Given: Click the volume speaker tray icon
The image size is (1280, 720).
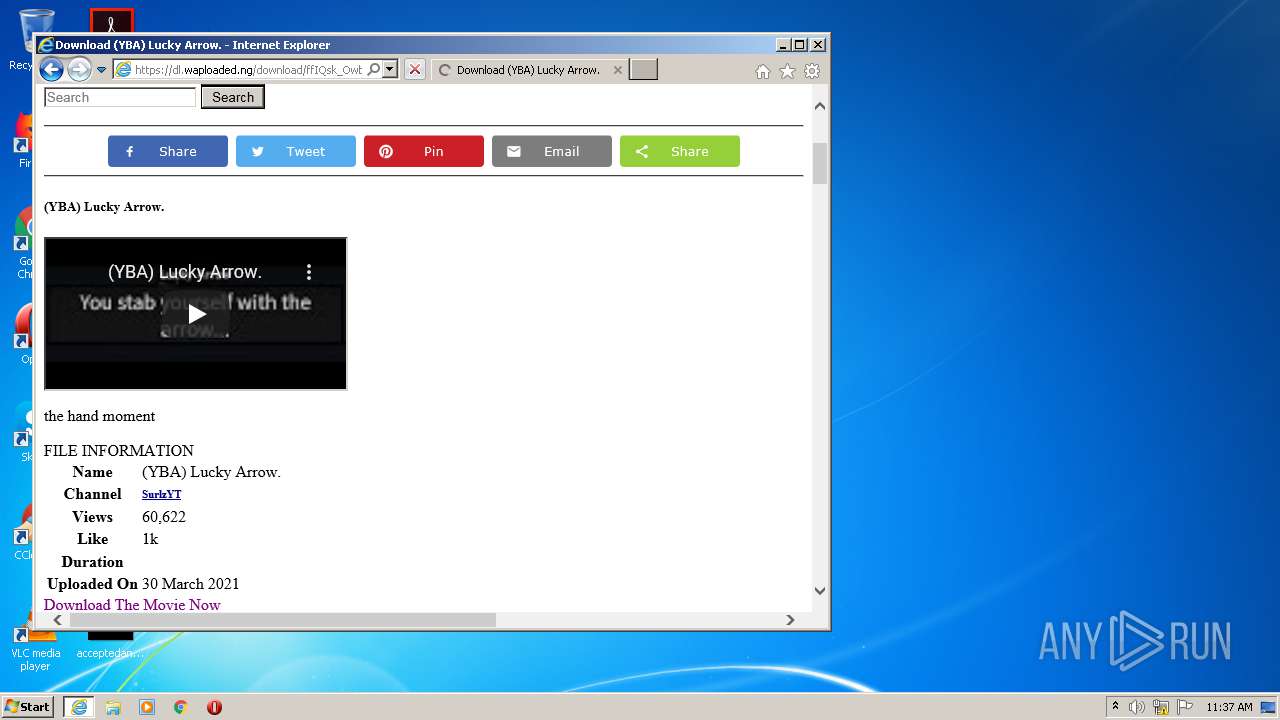Looking at the screenshot, I should [1137, 707].
